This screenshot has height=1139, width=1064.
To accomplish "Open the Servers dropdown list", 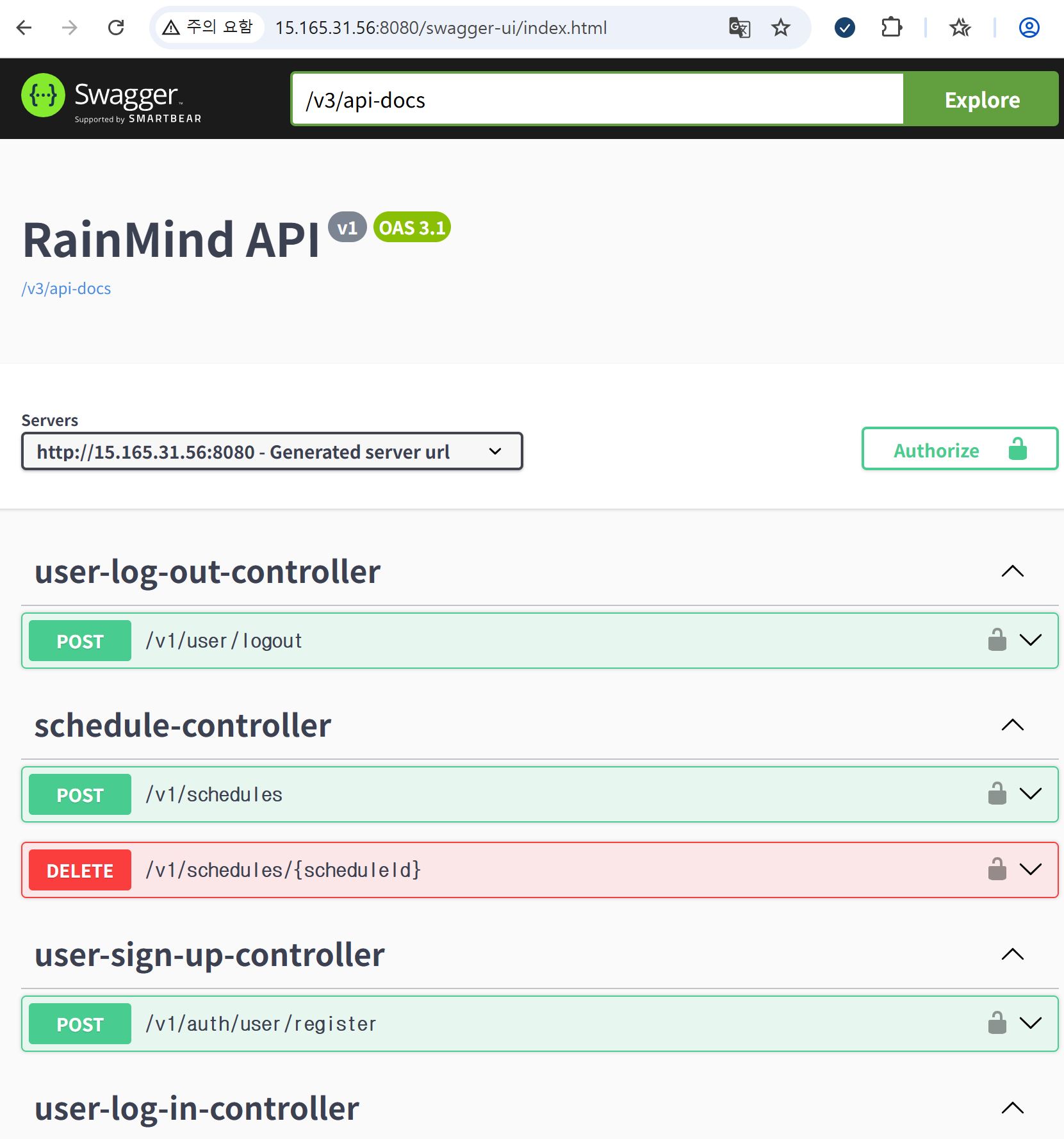I will [x=272, y=452].
